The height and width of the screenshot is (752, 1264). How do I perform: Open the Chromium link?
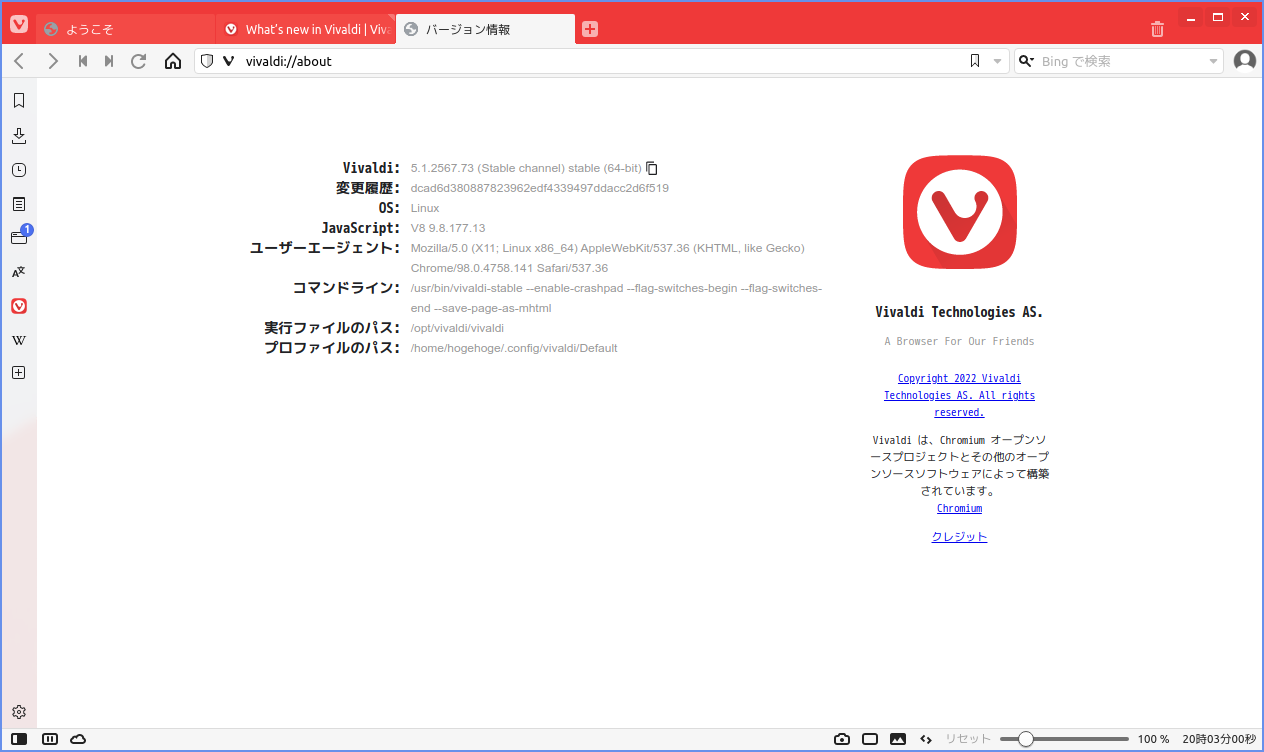(x=959, y=508)
